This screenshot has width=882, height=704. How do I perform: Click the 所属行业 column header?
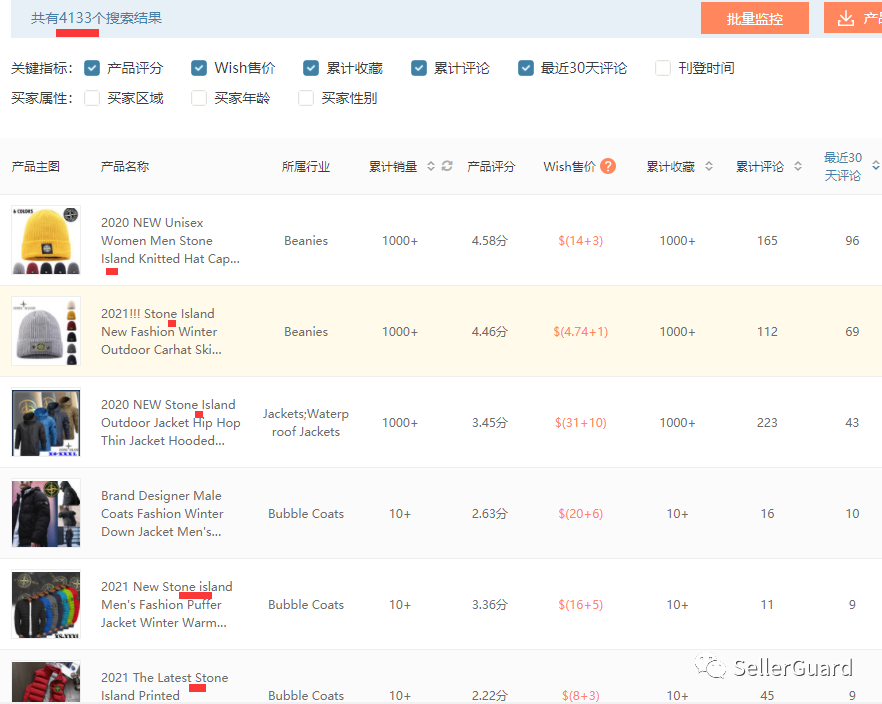point(305,166)
